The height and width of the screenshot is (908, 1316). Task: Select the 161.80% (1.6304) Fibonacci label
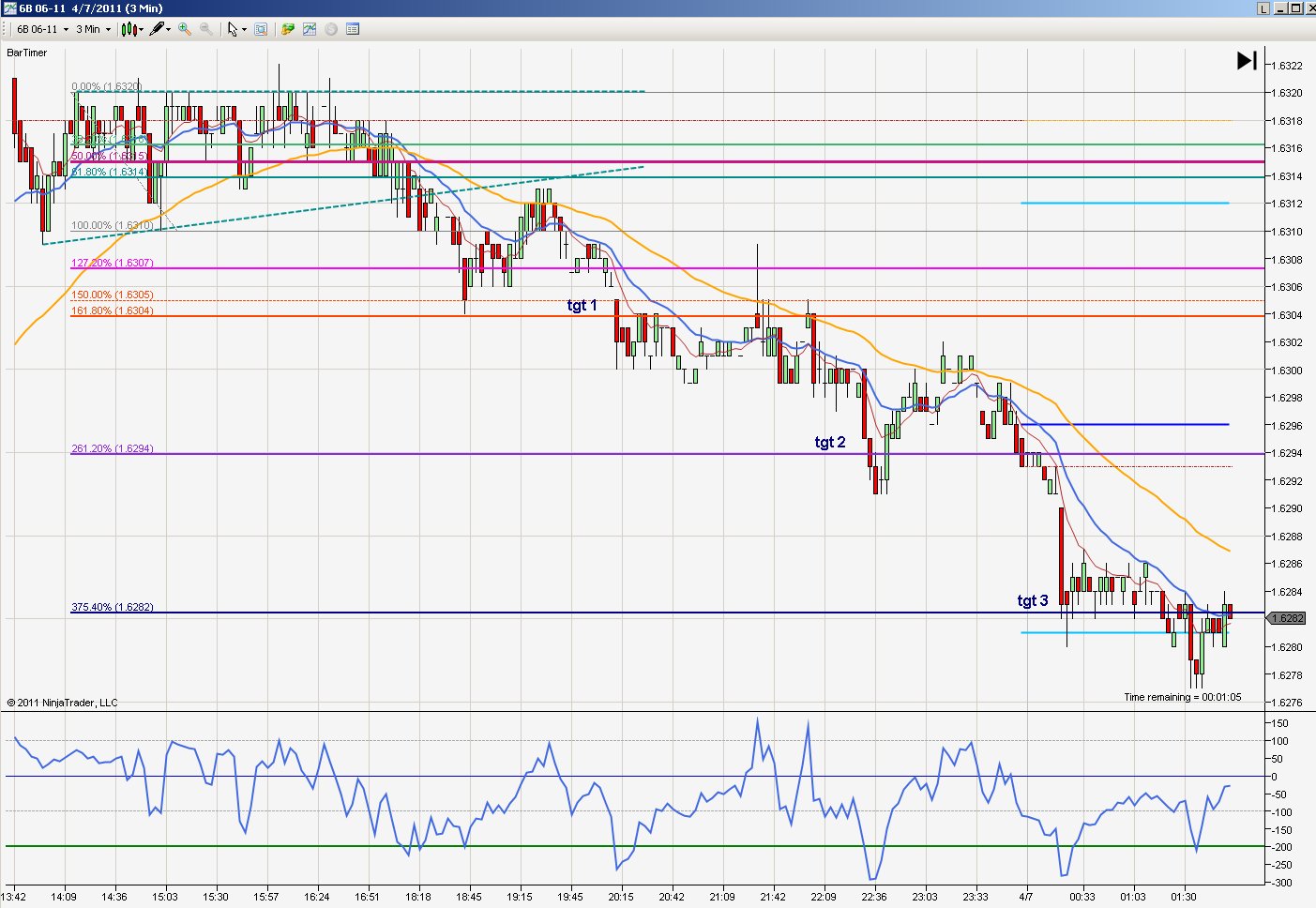113,310
